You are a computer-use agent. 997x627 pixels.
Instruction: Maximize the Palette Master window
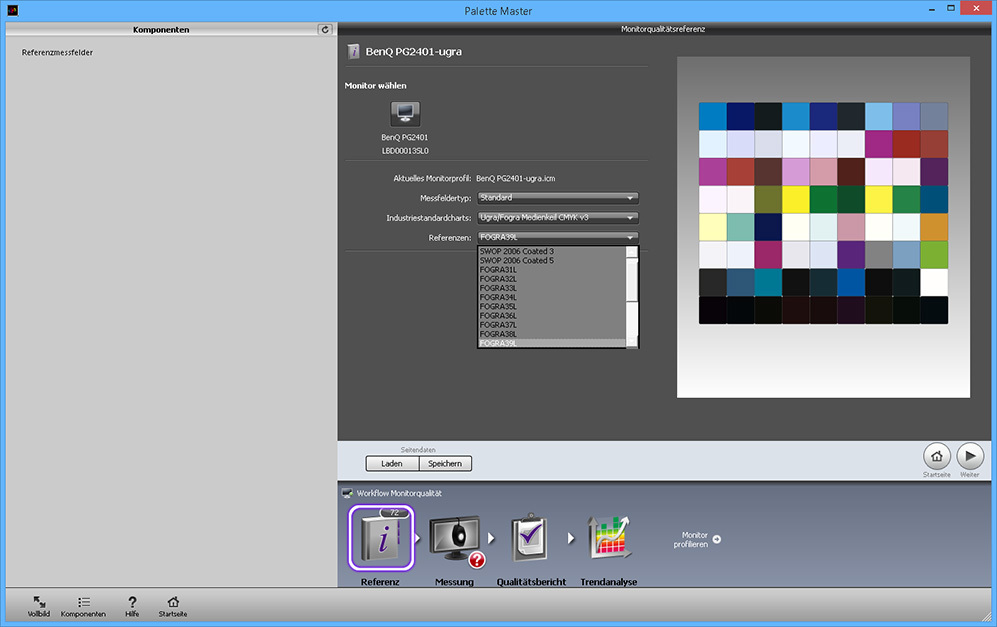pyautogui.click(x=951, y=9)
